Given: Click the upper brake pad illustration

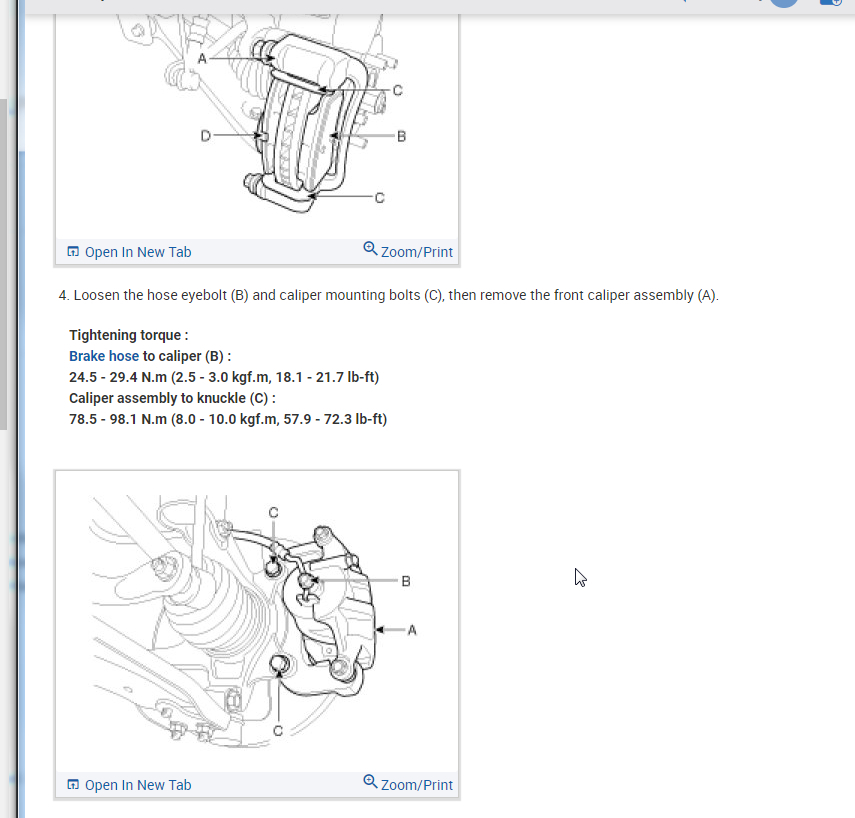Looking at the screenshot, I should point(257,125).
